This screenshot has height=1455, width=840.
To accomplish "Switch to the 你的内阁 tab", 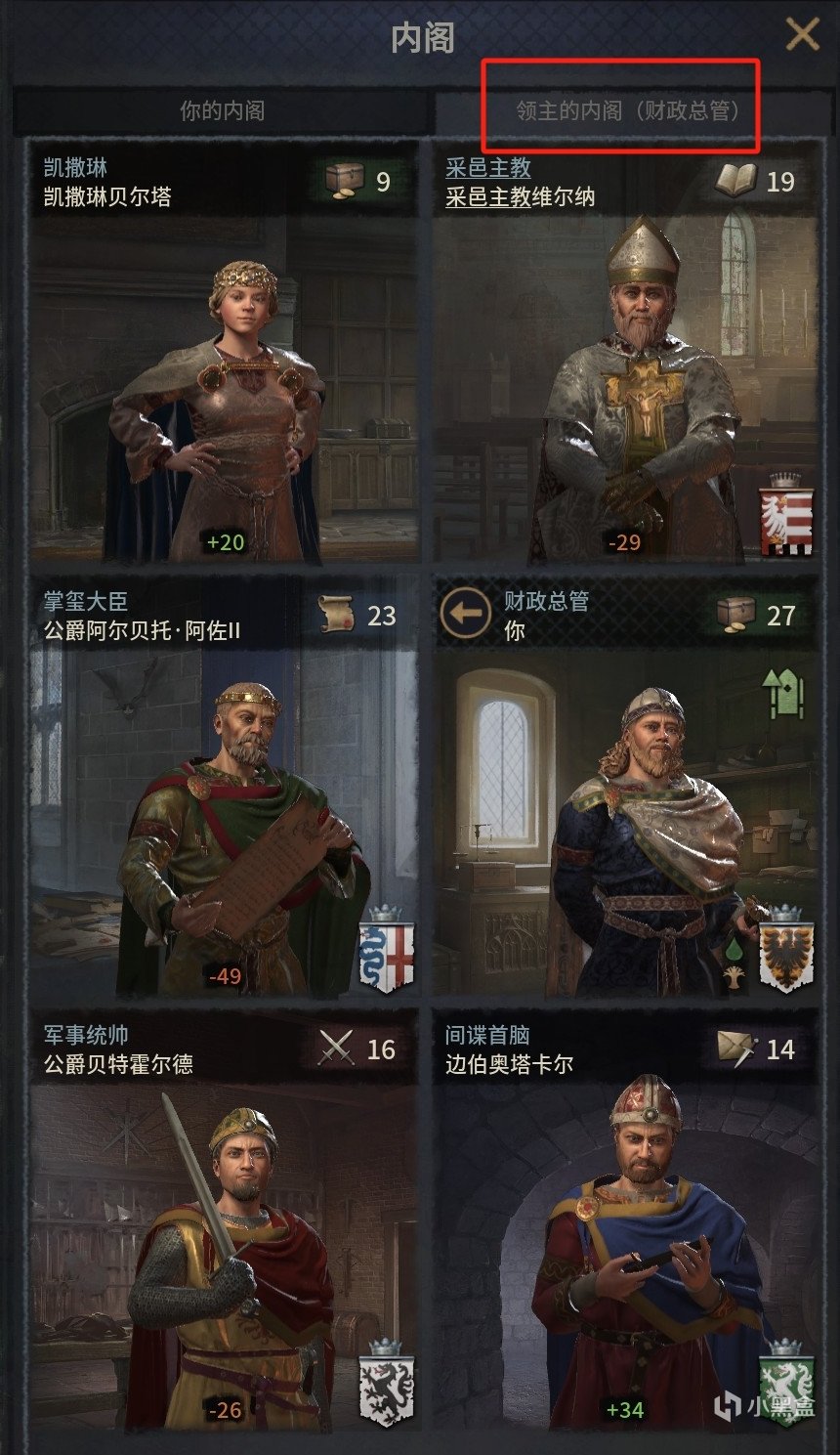I will 223,111.
